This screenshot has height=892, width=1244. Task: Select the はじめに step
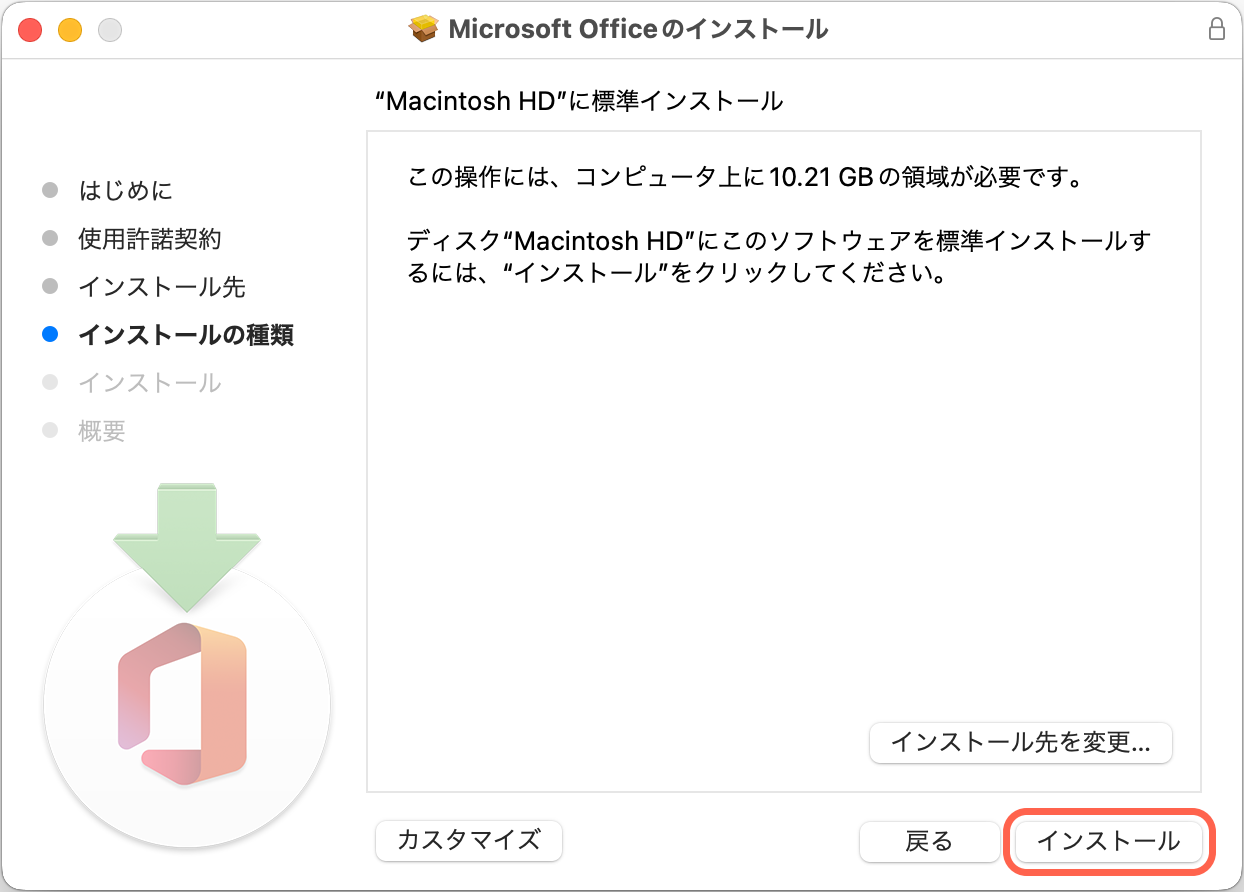point(126,190)
